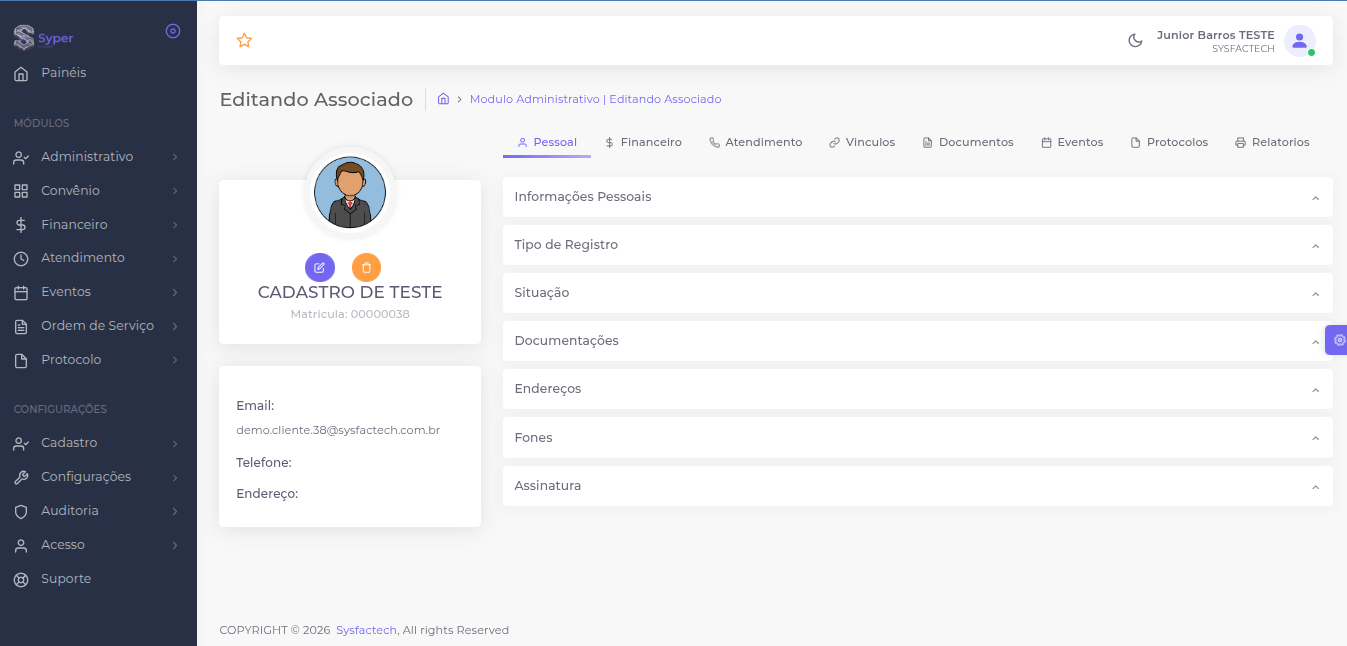The width and height of the screenshot is (1347, 646).
Task: Click the orange delete trash button
Action: pos(366,267)
